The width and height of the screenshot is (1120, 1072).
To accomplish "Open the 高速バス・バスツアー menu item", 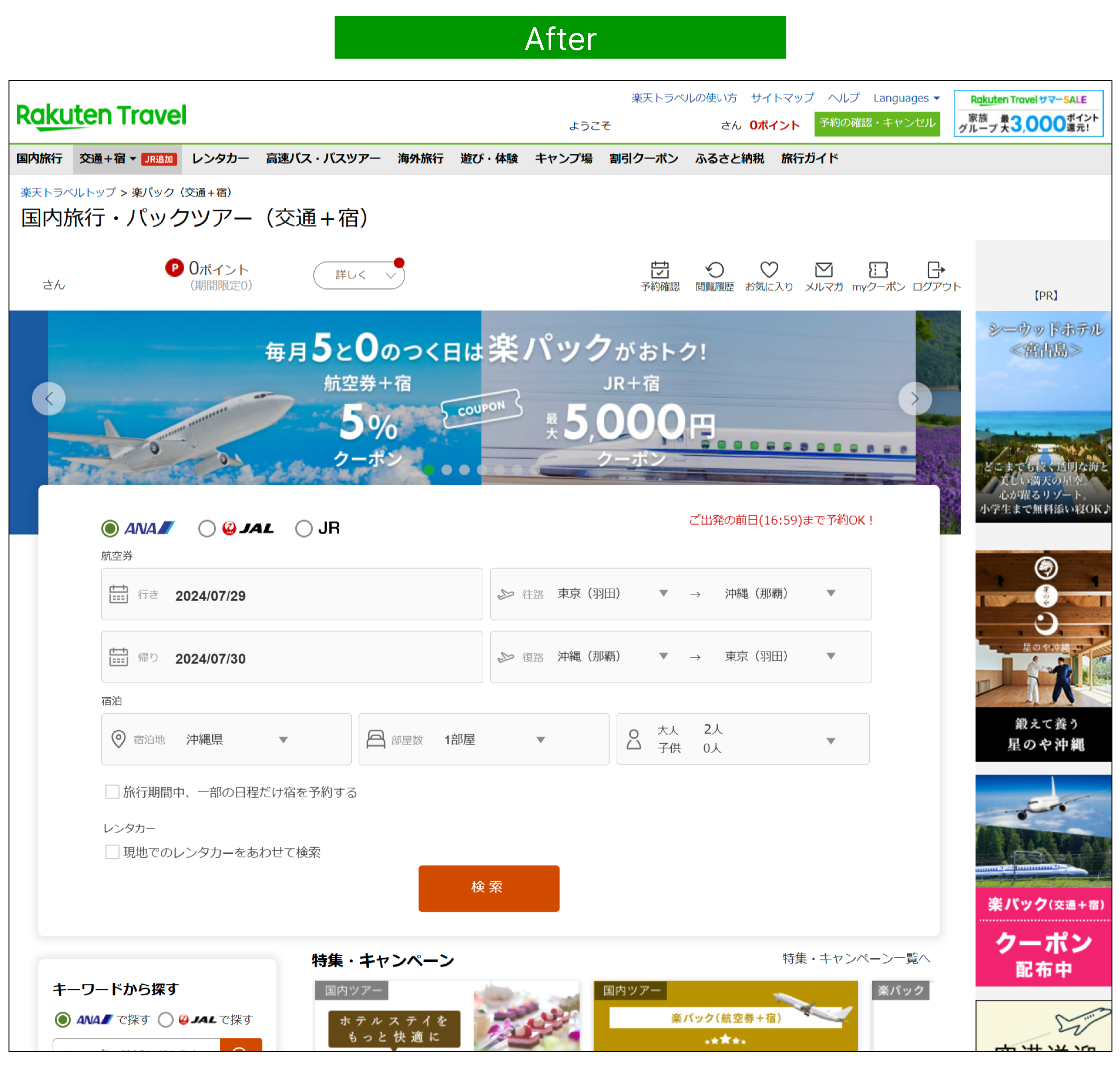I will point(323,158).
